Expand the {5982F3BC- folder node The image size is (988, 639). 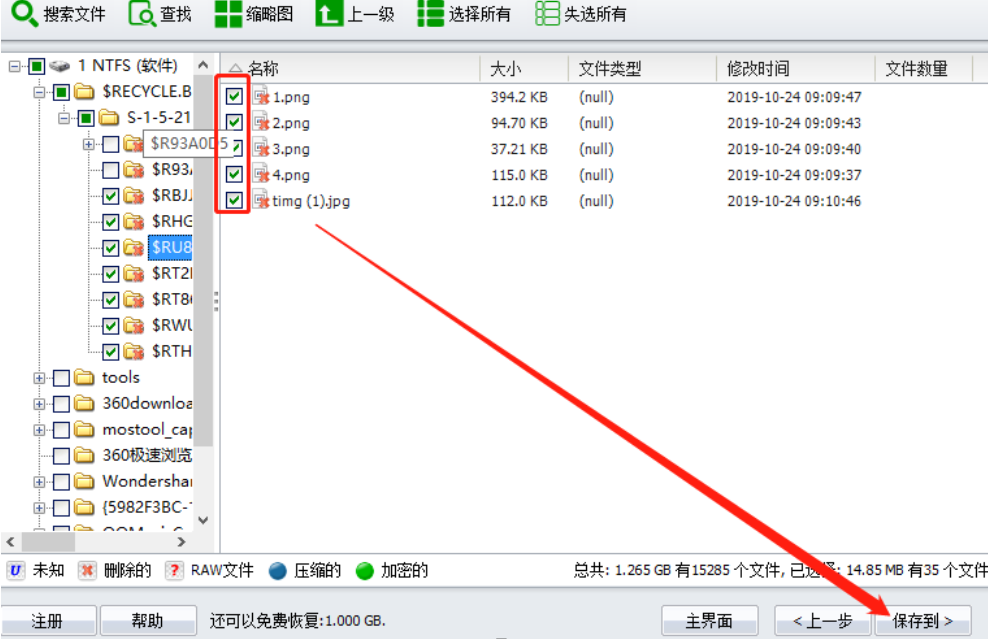39,508
